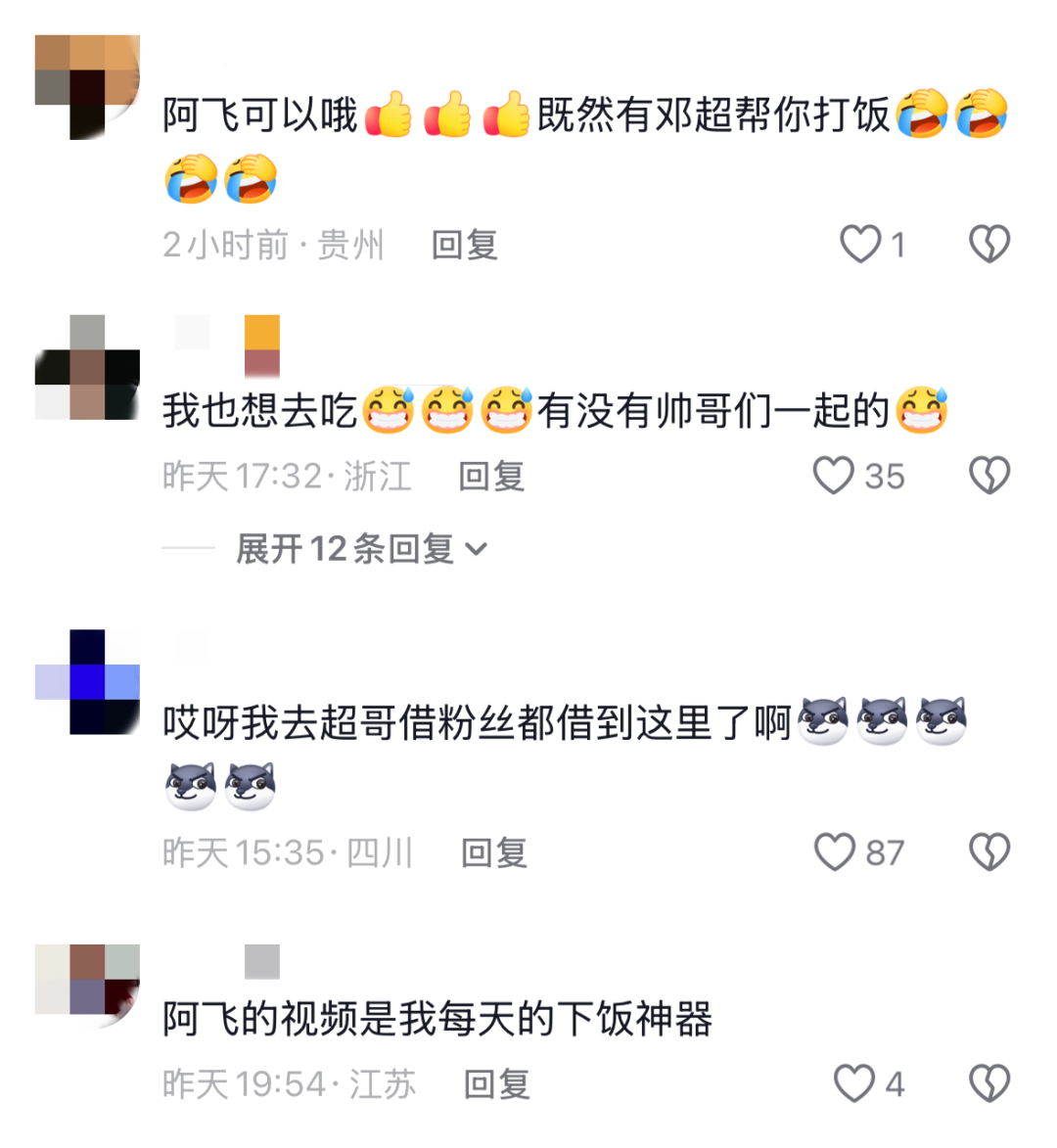This screenshot has width=1057, height=1148.
Task: Open avatar of 我也想去吃 commenter
Action: (x=87, y=368)
